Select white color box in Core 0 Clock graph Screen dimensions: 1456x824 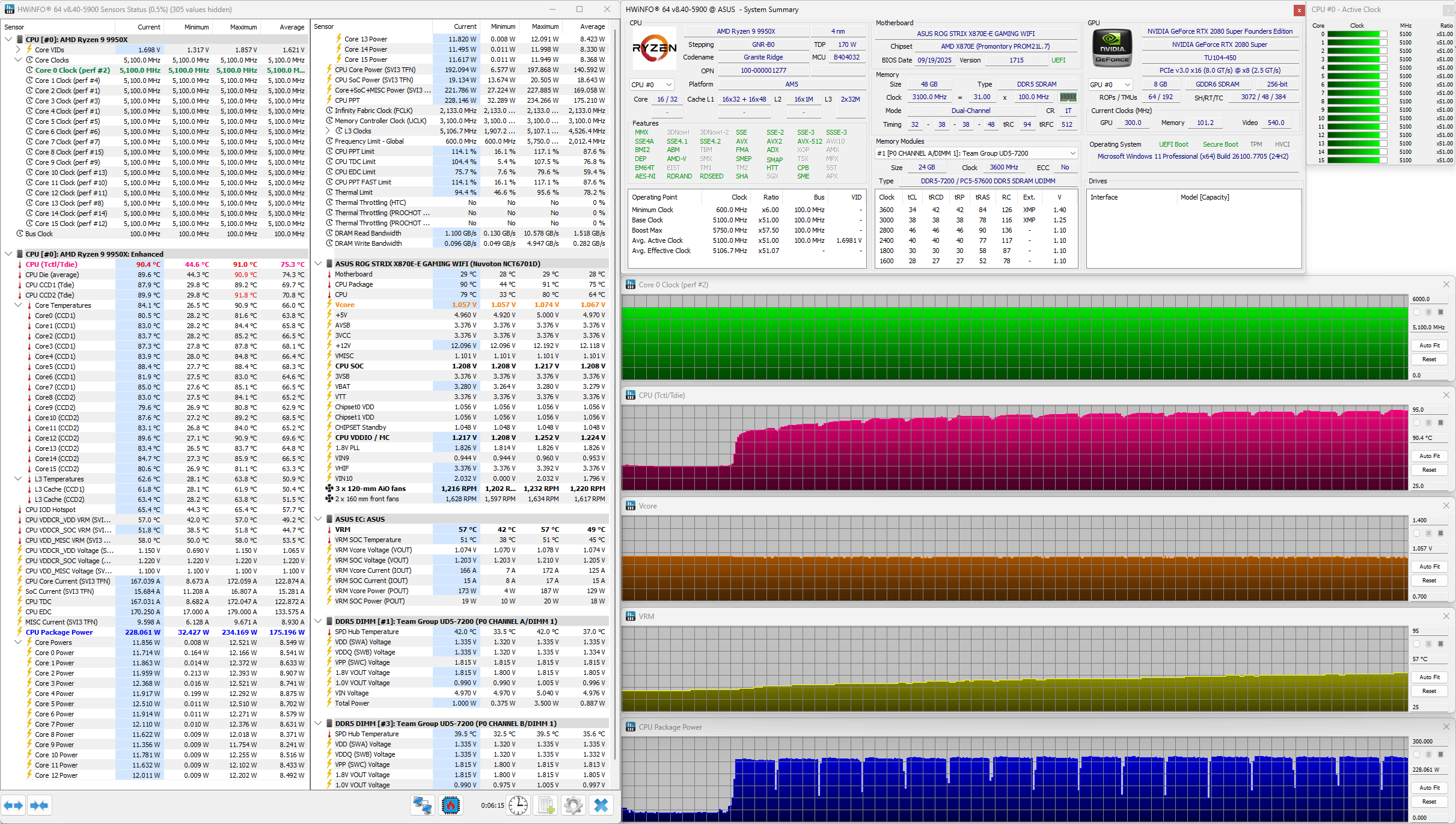coord(1417,312)
